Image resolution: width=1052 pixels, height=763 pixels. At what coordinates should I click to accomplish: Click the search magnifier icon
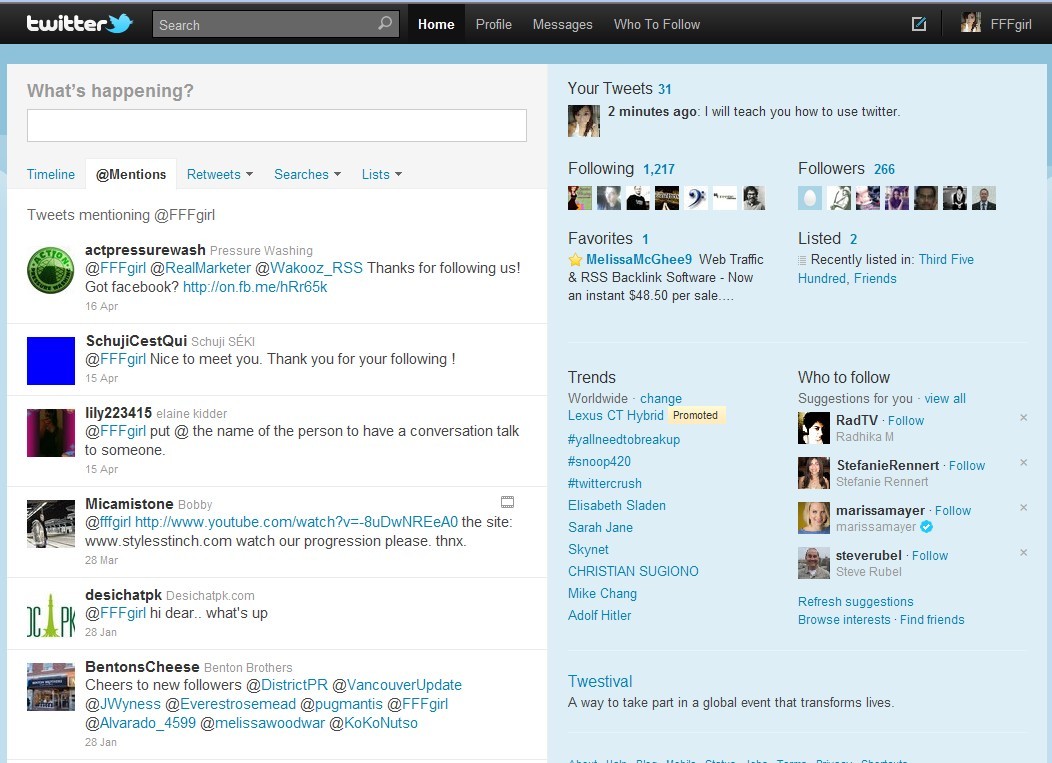pyautogui.click(x=385, y=24)
